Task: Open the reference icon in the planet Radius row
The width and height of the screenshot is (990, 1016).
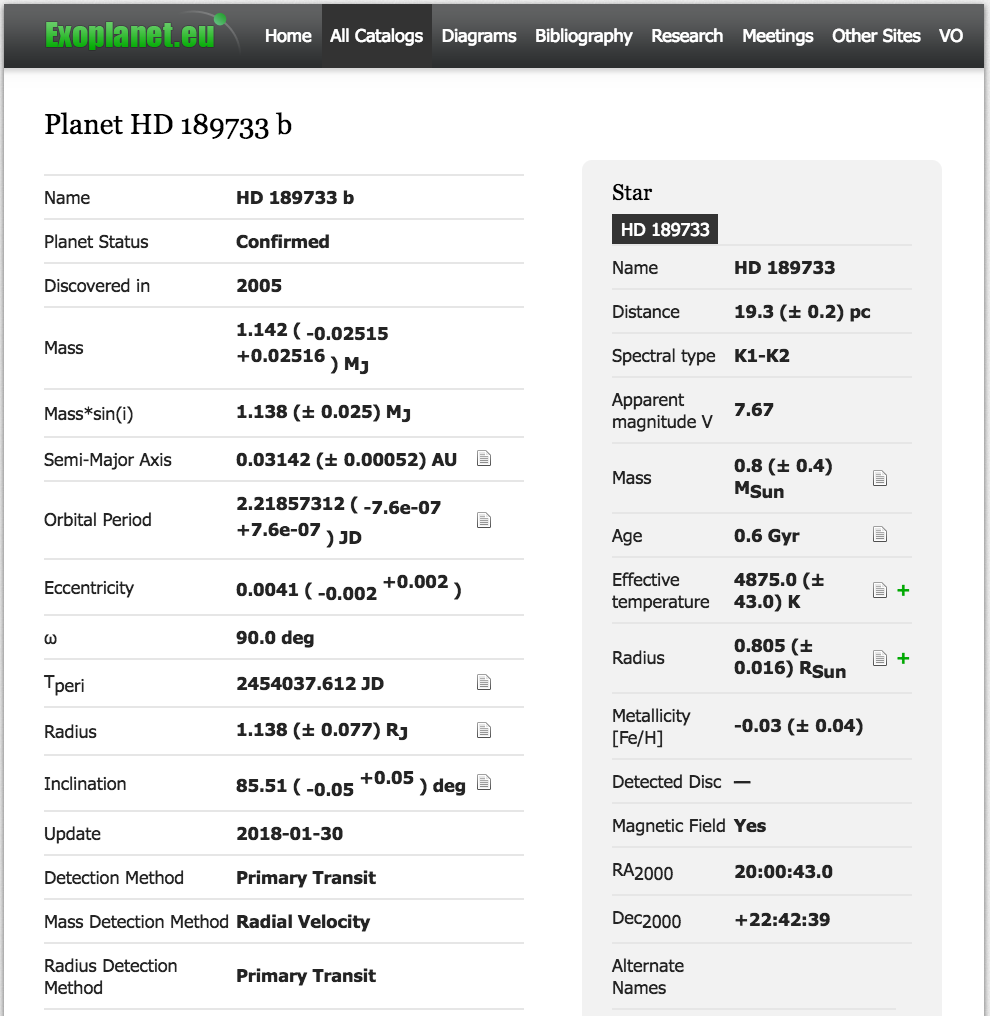Action: 484,731
